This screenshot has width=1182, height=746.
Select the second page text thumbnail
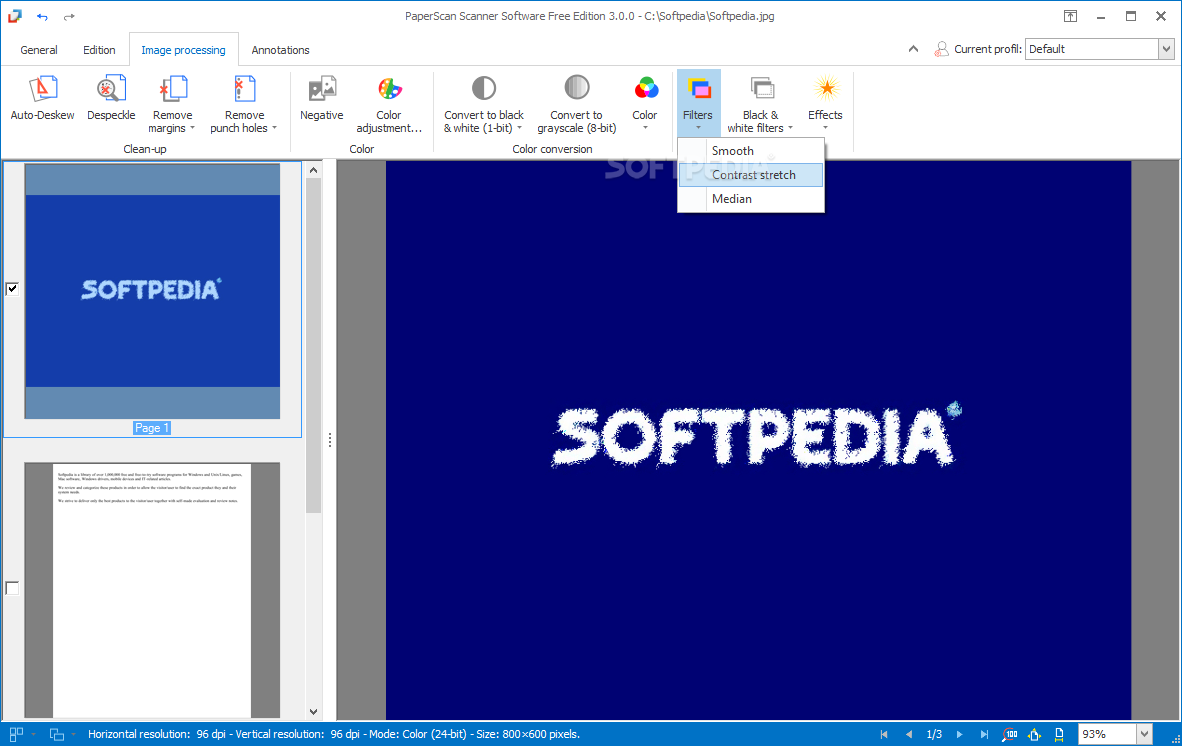[x=152, y=590]
